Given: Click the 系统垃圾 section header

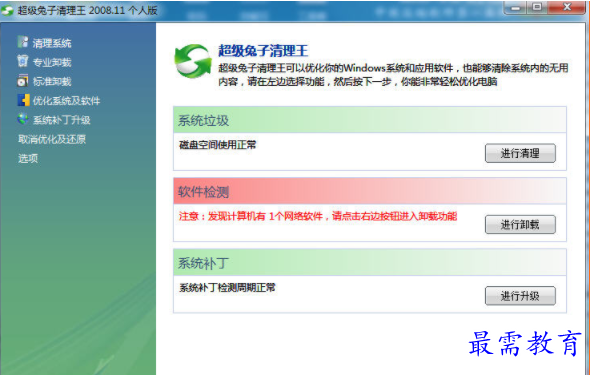Looking at the screenshot, I should click(370, 120).
